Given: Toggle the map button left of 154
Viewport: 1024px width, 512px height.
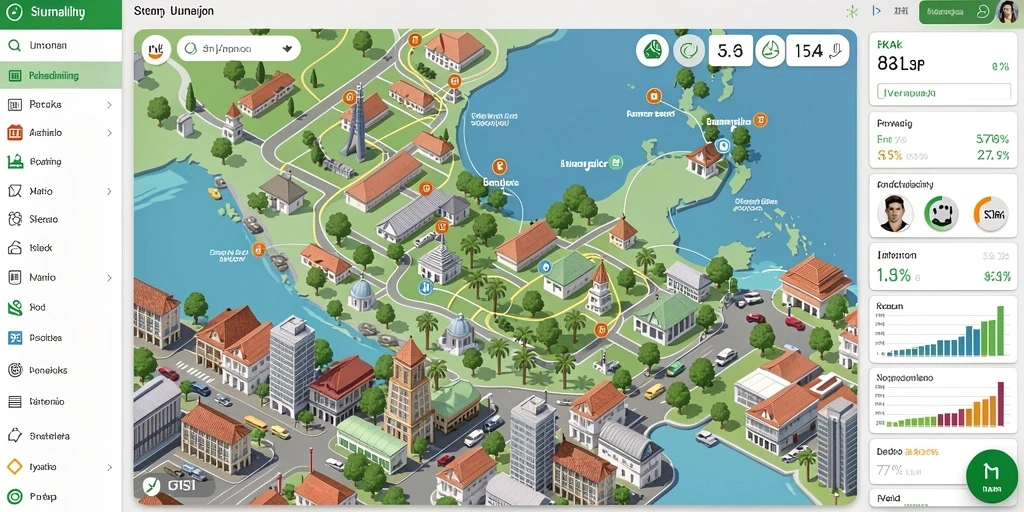Looking at the screenshot, I should pos(771,50).
